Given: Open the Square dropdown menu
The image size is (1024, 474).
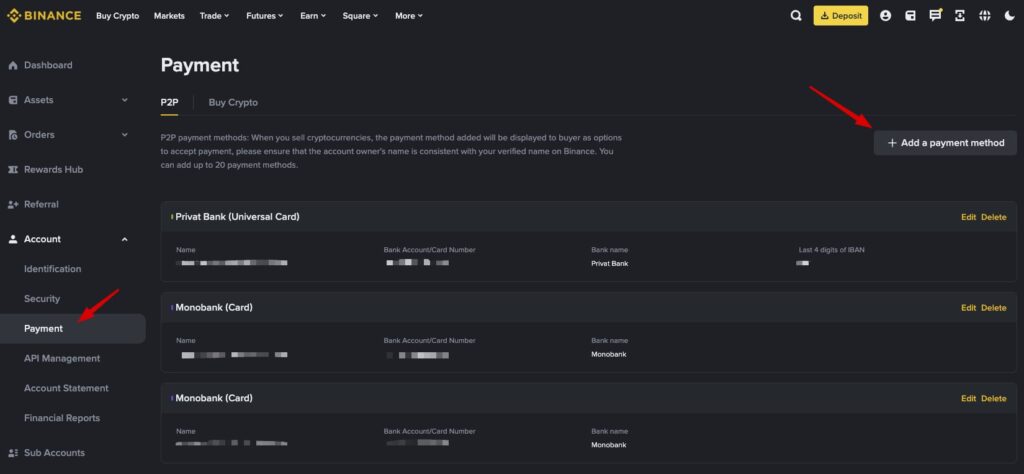Looking at the screenshot, I should pos(360,16).
